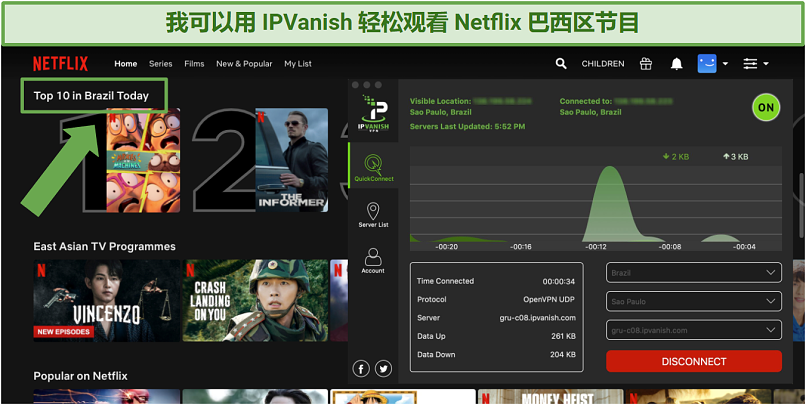The height and width of the screenshot is (405, 806).
Task: Open Netflix notifications bell
Action: point(676,64)
